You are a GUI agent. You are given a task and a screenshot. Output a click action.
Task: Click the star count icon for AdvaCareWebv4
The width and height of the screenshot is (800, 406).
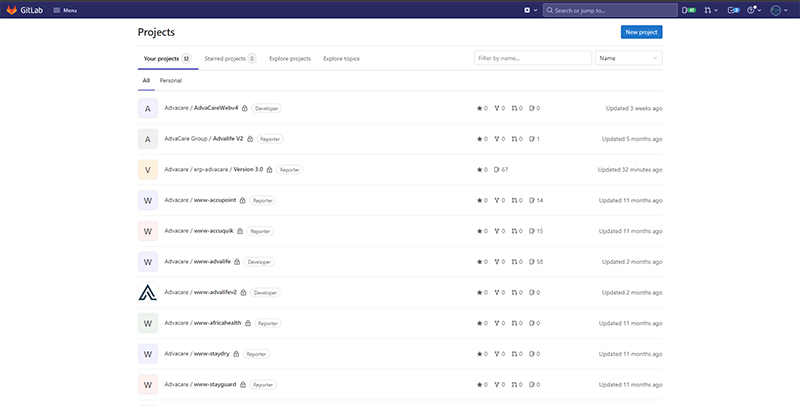(479, 108)
